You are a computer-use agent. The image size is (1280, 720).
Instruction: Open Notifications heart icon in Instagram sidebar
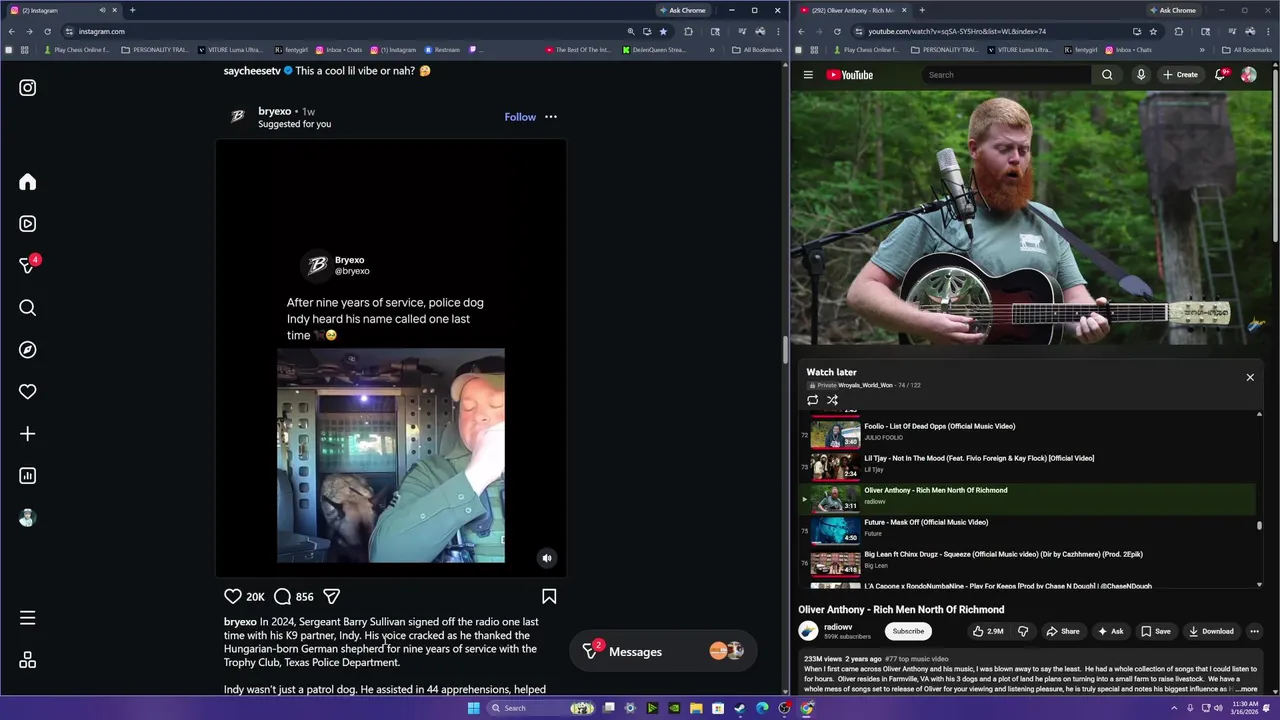click(x=27, y=392)
